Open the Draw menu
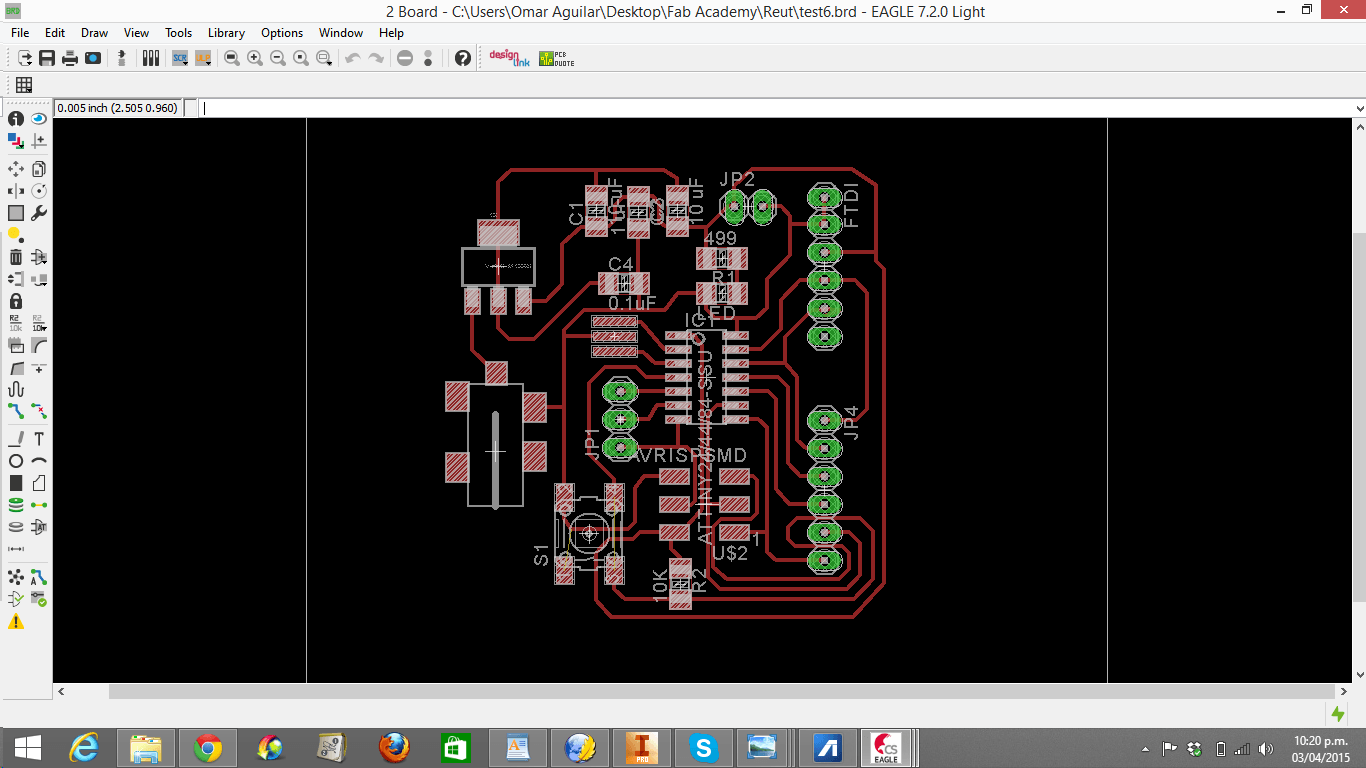The height and width of the screenshot is (768, 1366). (x=95, y=33)
